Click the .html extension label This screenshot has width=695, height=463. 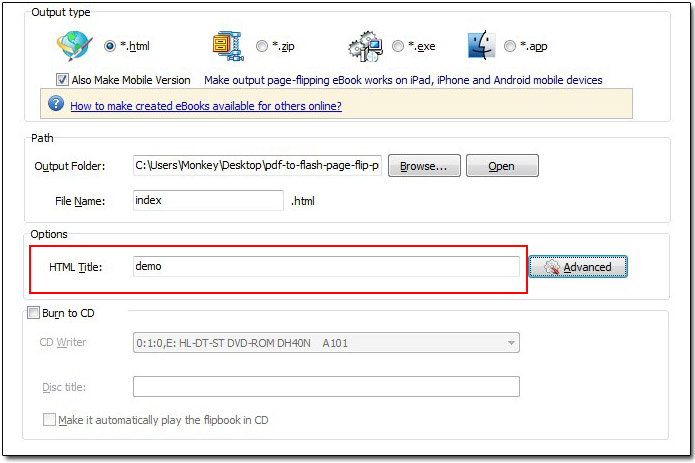(303, 201)
